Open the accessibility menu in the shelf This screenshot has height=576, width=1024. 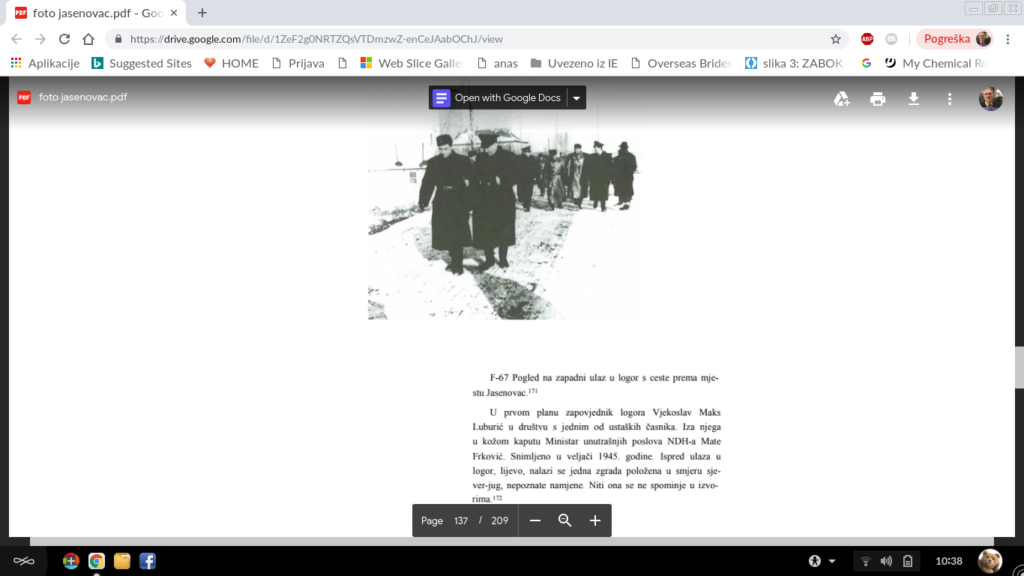pyautogui.click(x=821, y=560)
